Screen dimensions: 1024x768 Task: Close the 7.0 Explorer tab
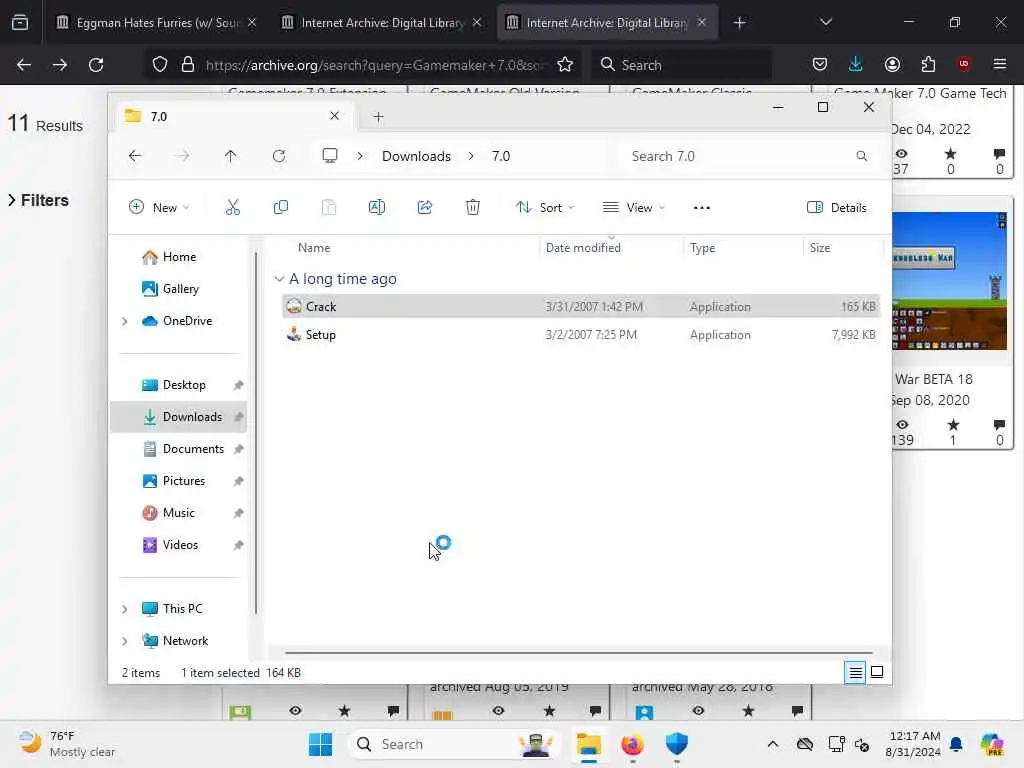[x=334, y=116]
